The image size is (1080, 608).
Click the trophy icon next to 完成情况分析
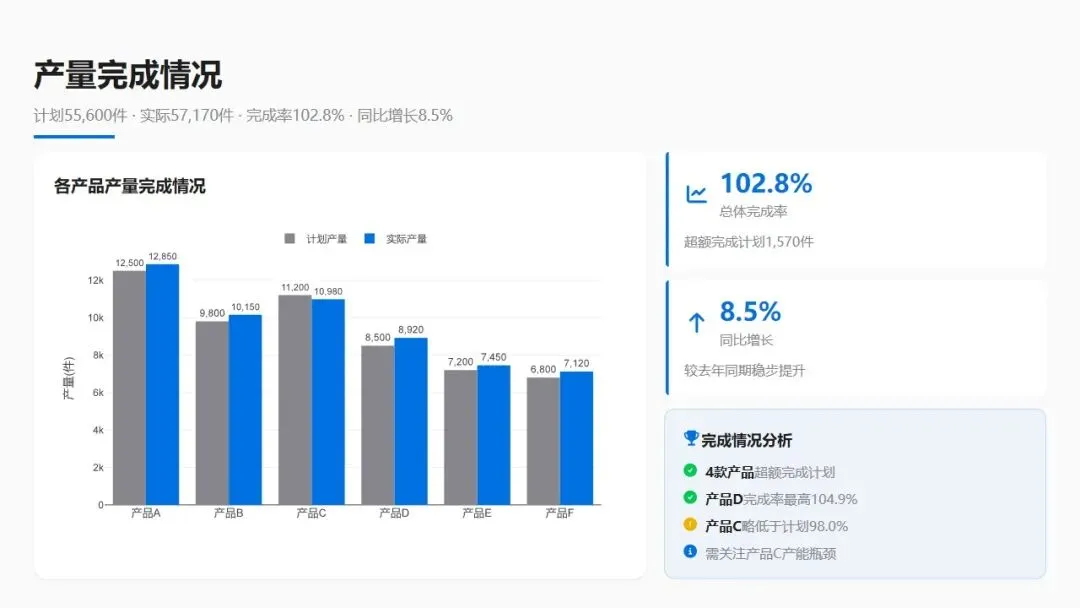[x=691, y=438]
